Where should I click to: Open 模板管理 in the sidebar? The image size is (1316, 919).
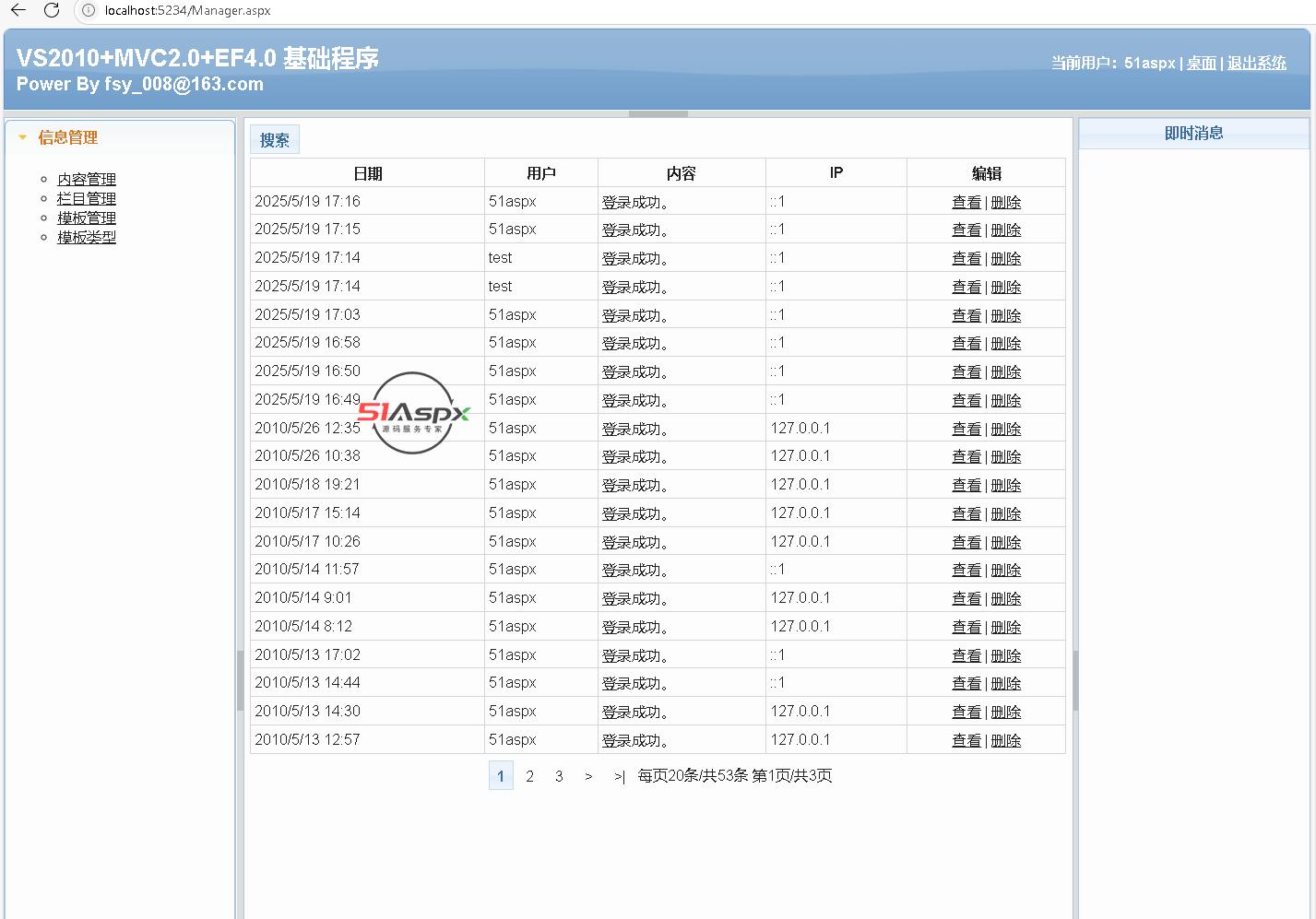click(x=87, y=218)
